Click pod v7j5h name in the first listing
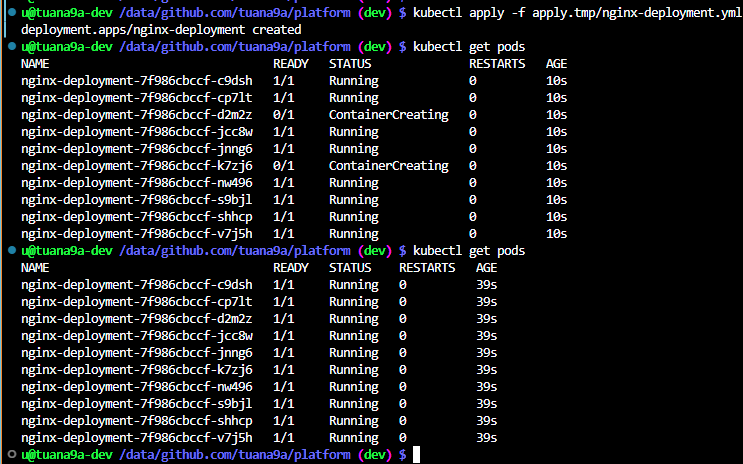The height and width of the screenshot is (464, 743). tap(137, 234)
